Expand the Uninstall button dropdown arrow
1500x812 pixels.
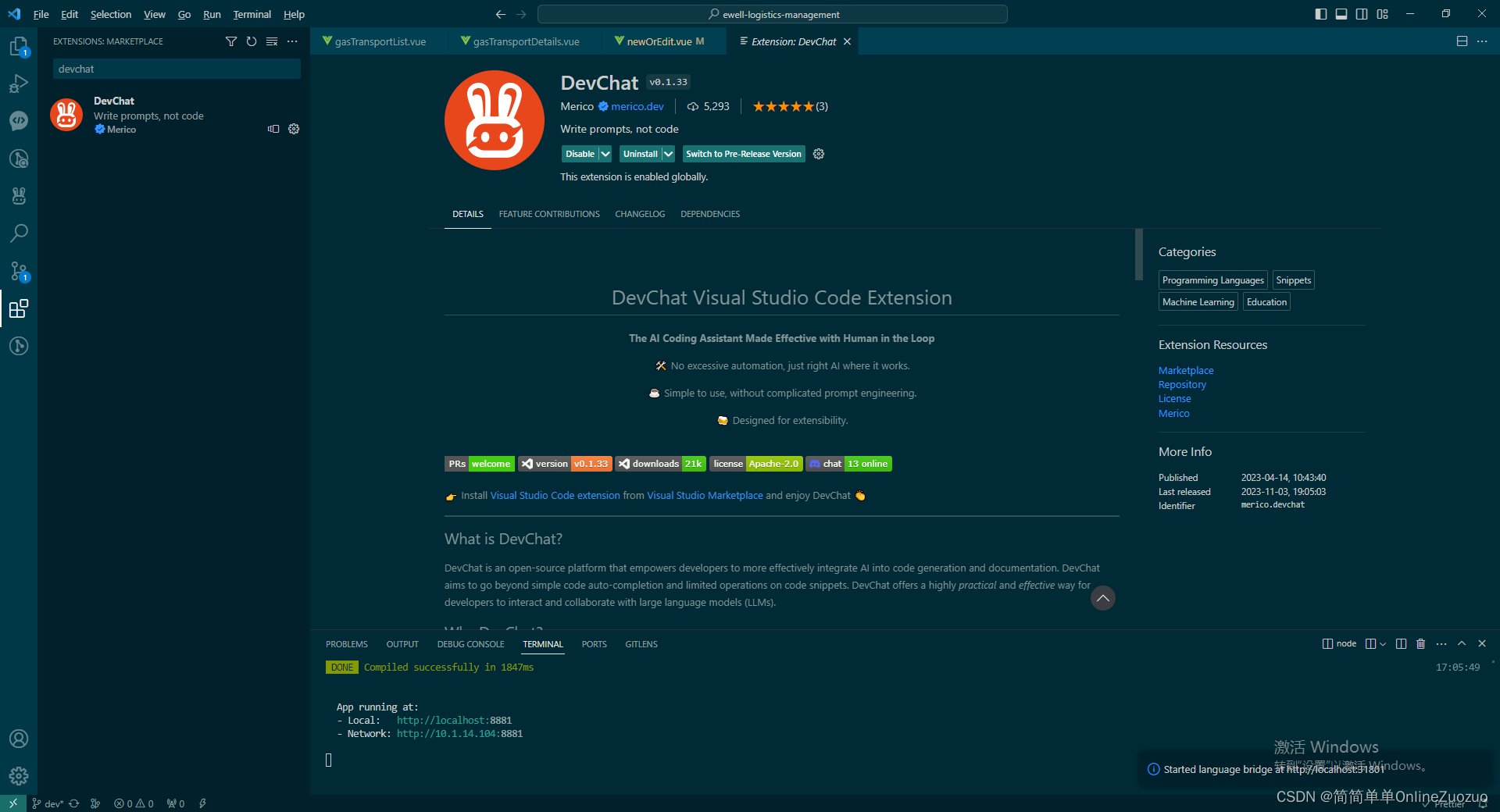[668, 154]
